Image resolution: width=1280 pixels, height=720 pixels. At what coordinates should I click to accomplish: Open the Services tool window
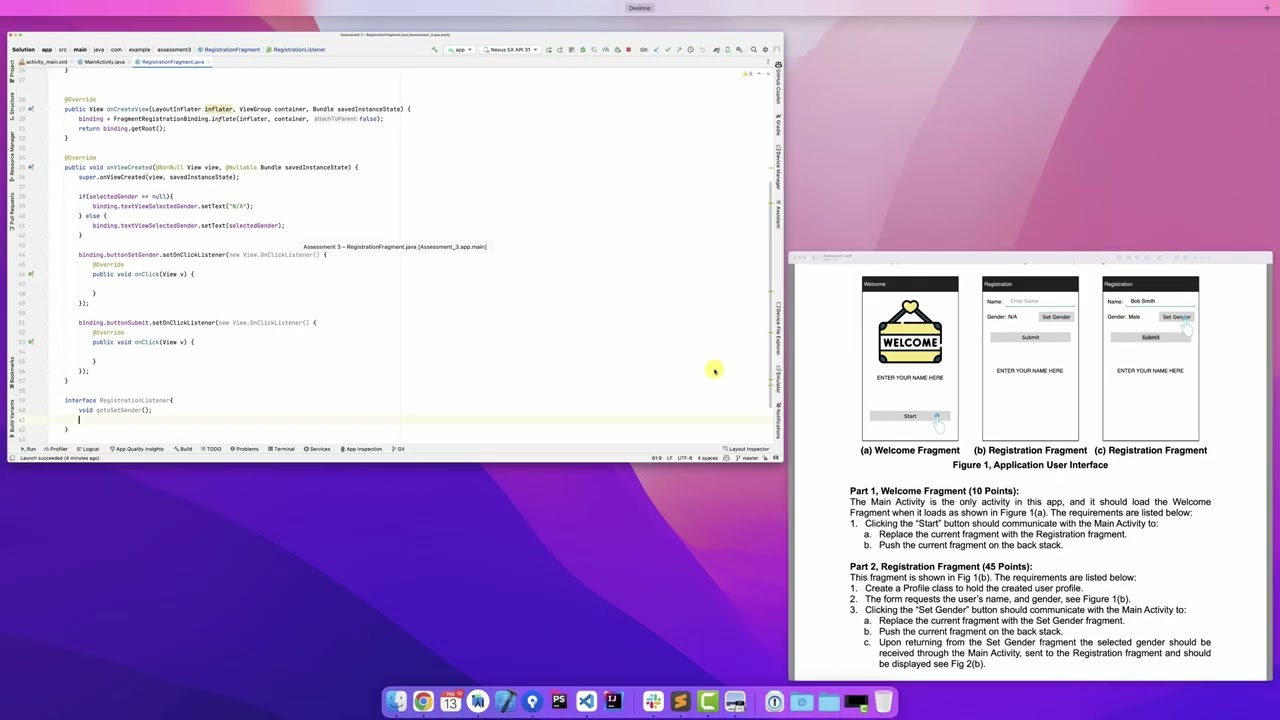point(317,449)
